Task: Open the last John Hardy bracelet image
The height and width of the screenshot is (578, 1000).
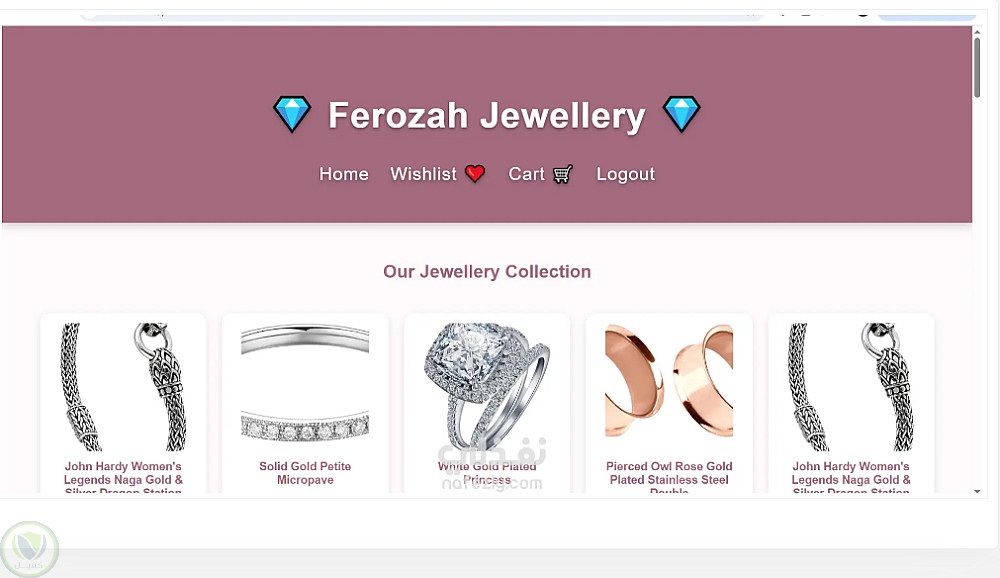Action: click(851, 387)
